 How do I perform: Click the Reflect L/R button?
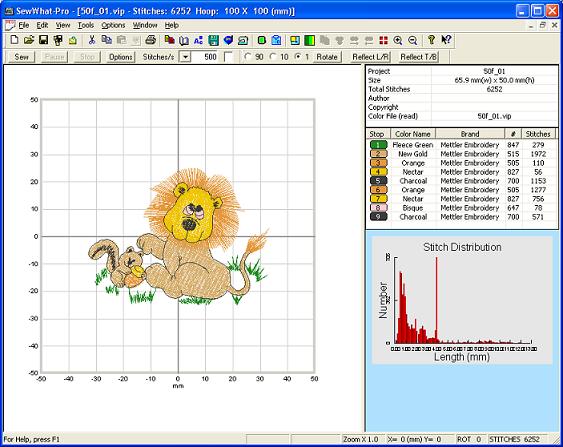(370, 57)
